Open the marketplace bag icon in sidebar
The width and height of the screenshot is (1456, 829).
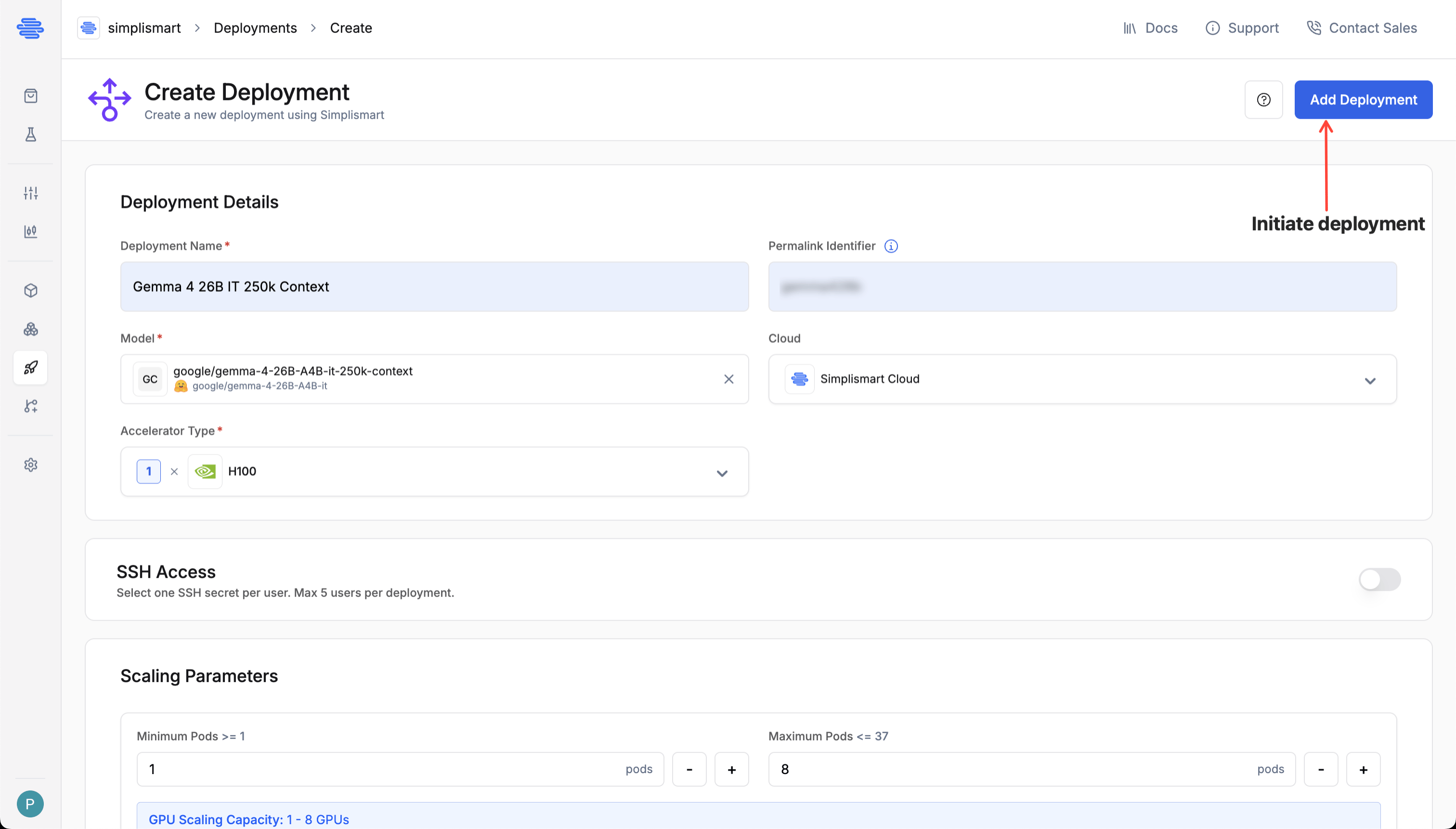pyautogui.click(x=31, y=96)
